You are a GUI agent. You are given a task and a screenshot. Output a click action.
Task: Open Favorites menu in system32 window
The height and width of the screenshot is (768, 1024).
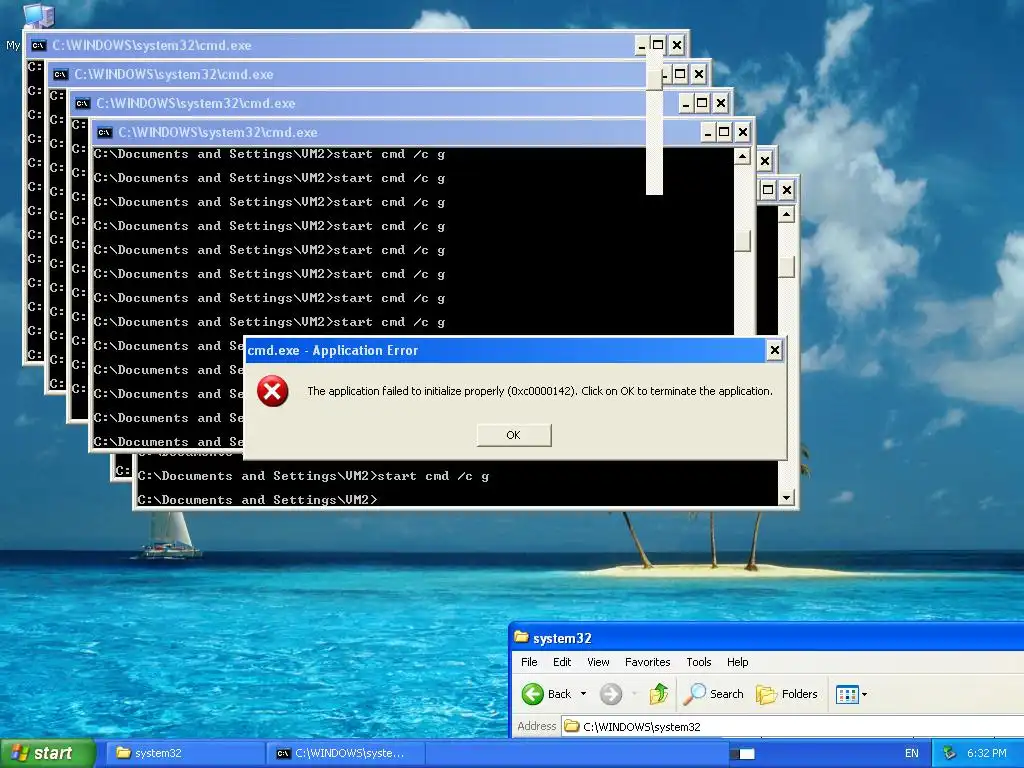pyautogui.click(x=647, y=662)
